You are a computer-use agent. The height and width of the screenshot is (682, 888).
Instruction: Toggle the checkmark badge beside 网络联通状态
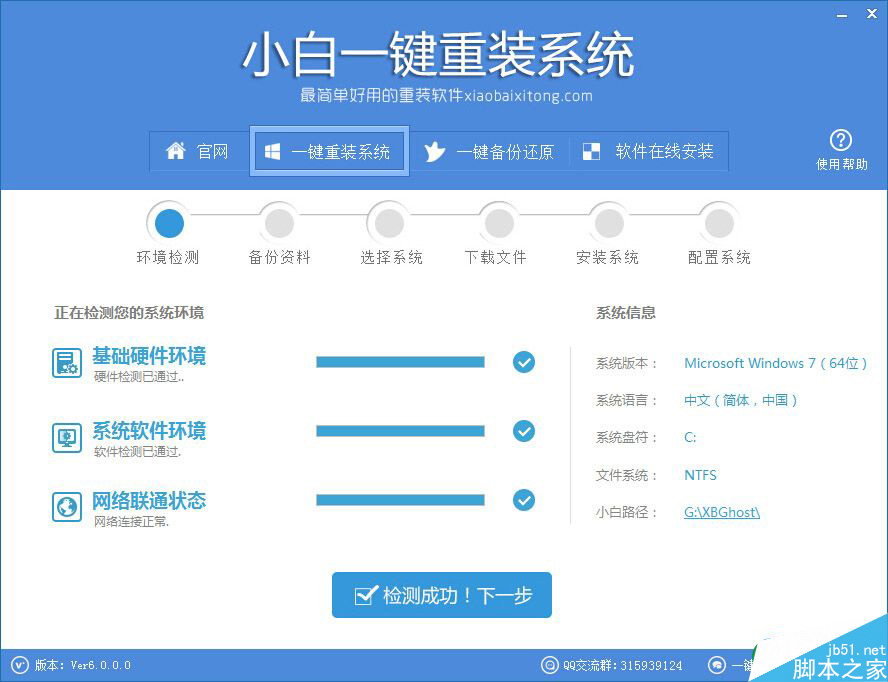point(524,500)
